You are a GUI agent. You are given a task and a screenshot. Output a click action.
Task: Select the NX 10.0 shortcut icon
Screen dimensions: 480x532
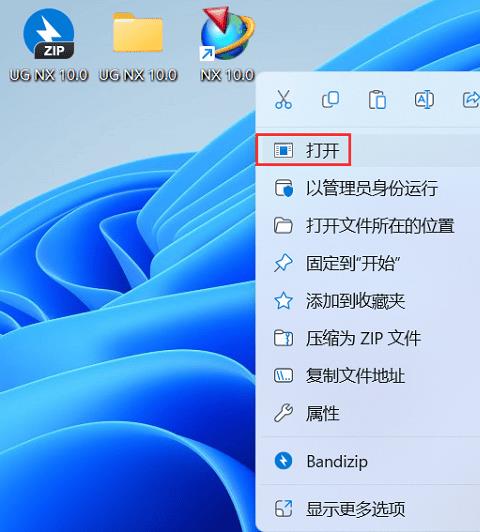(227, 34)
